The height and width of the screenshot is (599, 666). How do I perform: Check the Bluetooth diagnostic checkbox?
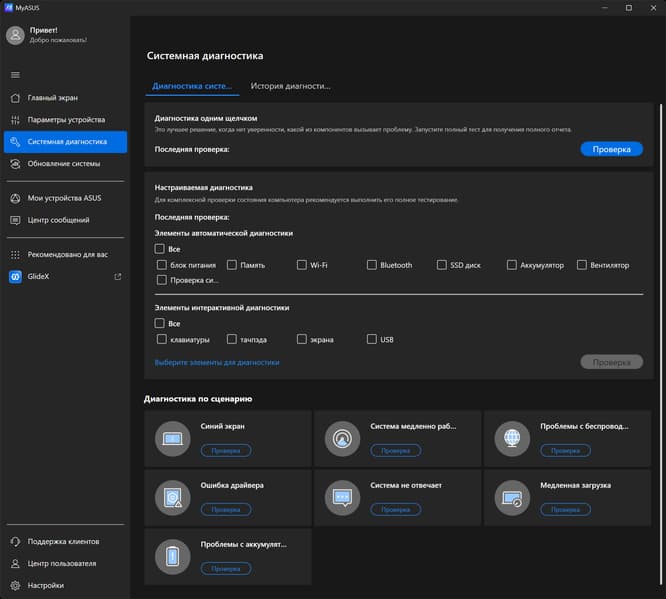point(372,265)
